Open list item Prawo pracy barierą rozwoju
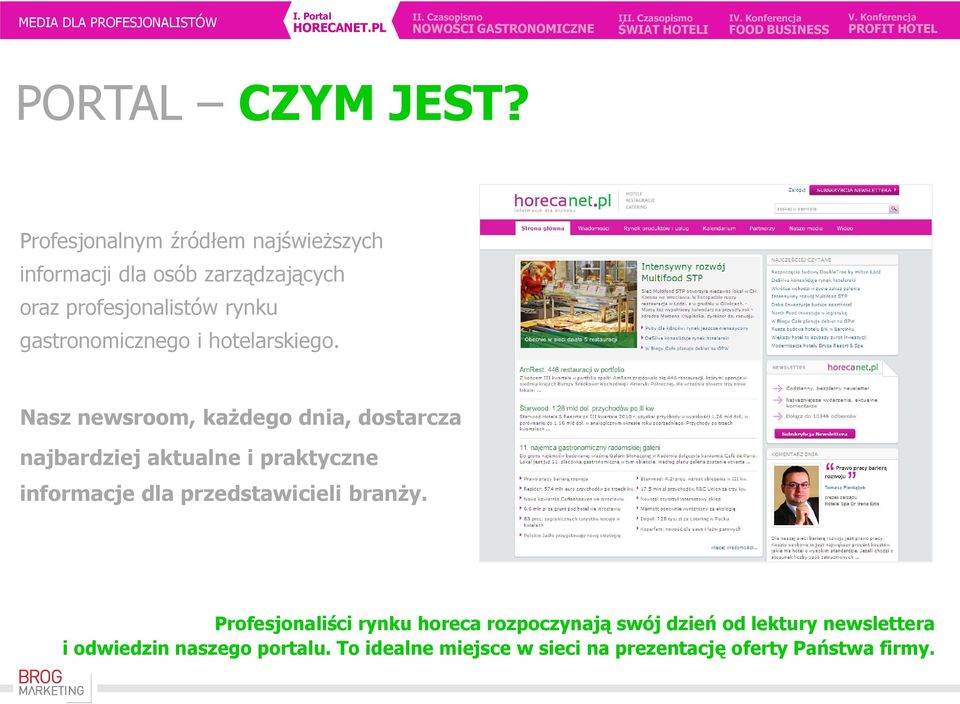The height and width of the screenshot is (704, 960). [555, 479]
